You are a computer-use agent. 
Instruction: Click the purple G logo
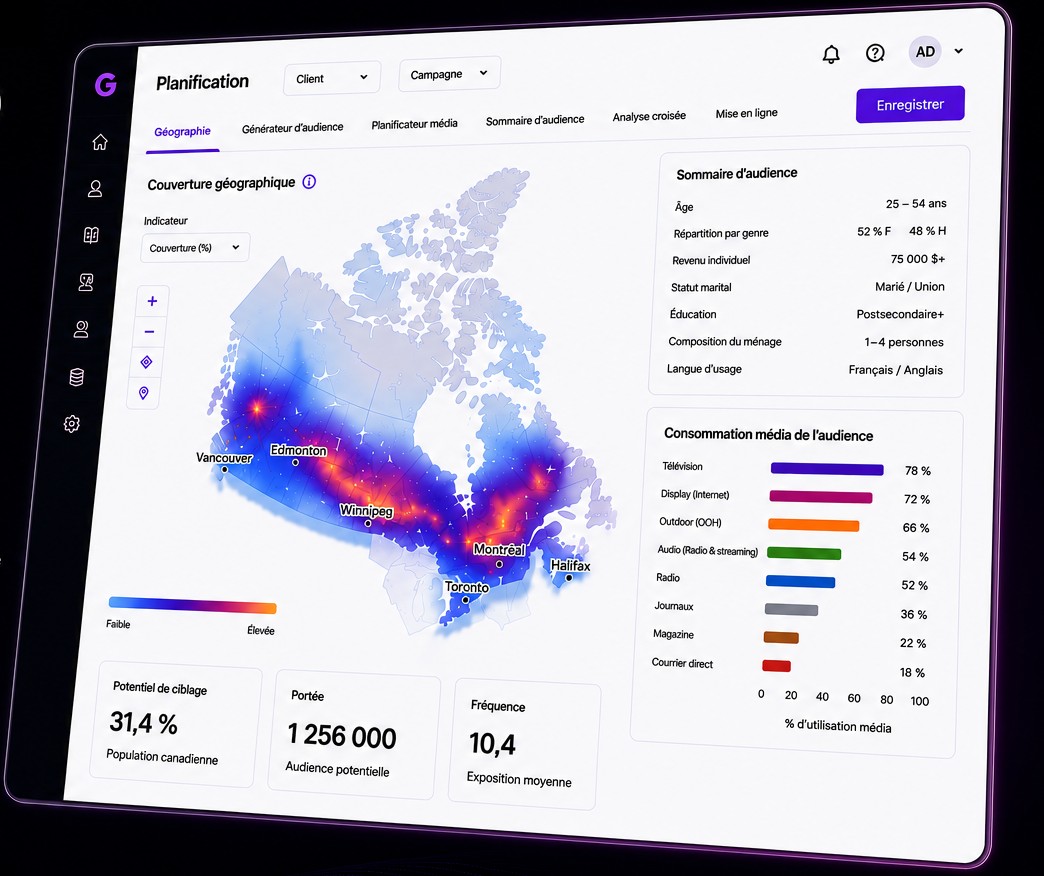[x=106, y=85]
